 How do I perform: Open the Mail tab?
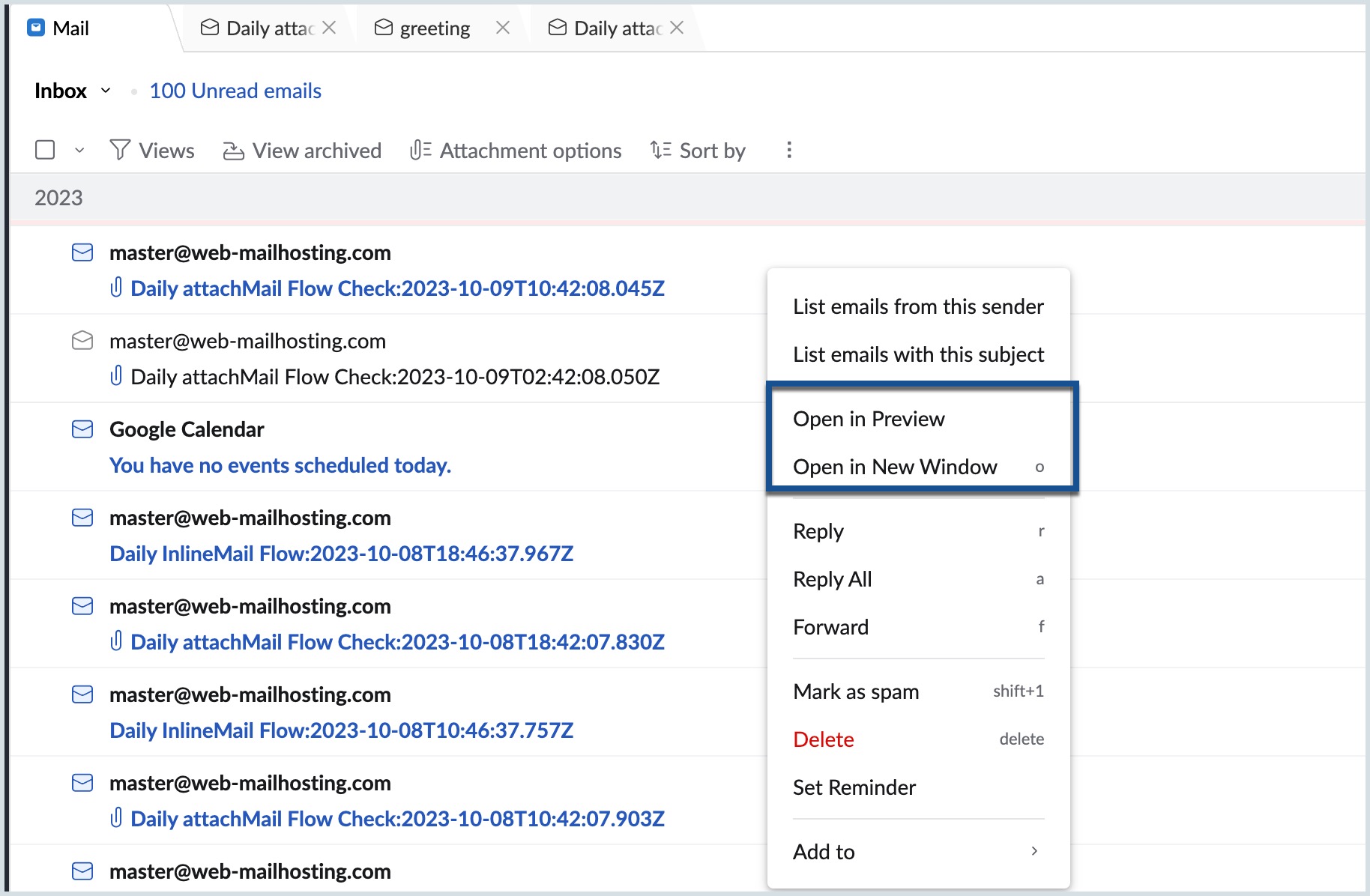coord(70,28)
